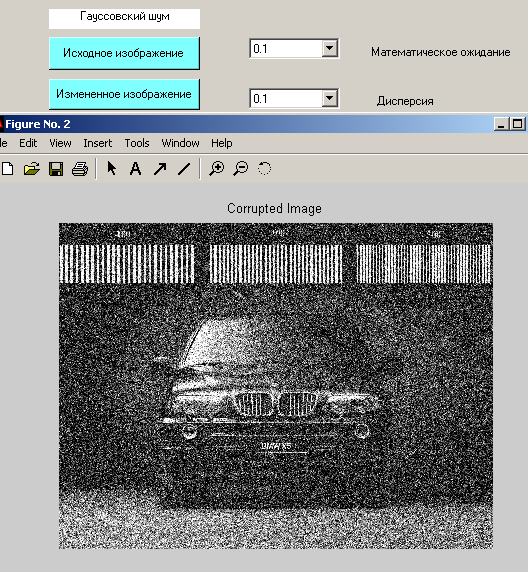Click the 0.1 value field beside Дисперсия
The height and width of the screenshot is (572, 528).
click(x=286, y=98)
